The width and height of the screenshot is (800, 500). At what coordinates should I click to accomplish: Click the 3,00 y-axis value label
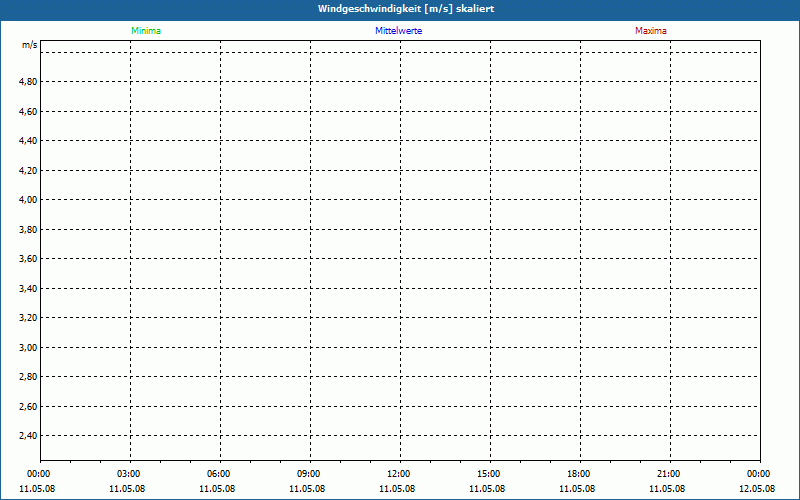click(28, 348)
